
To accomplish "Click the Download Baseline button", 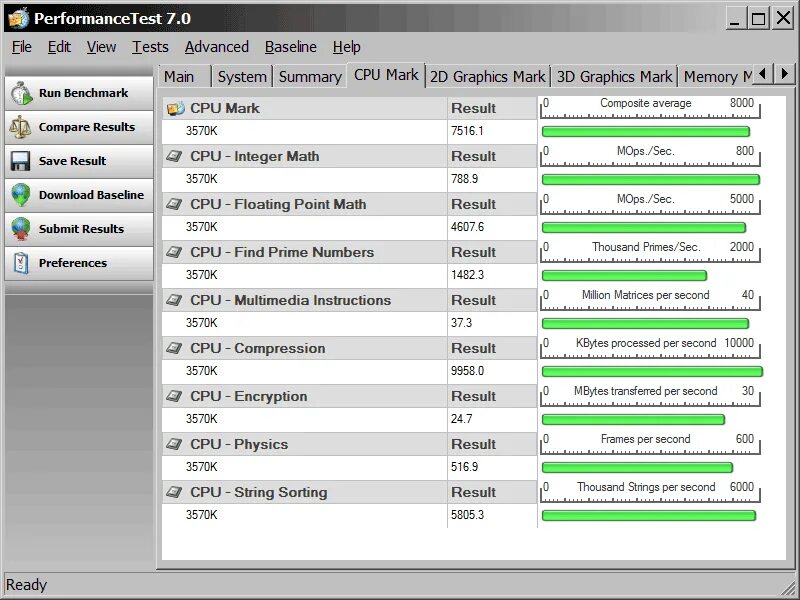I will [x=79, y=195].
